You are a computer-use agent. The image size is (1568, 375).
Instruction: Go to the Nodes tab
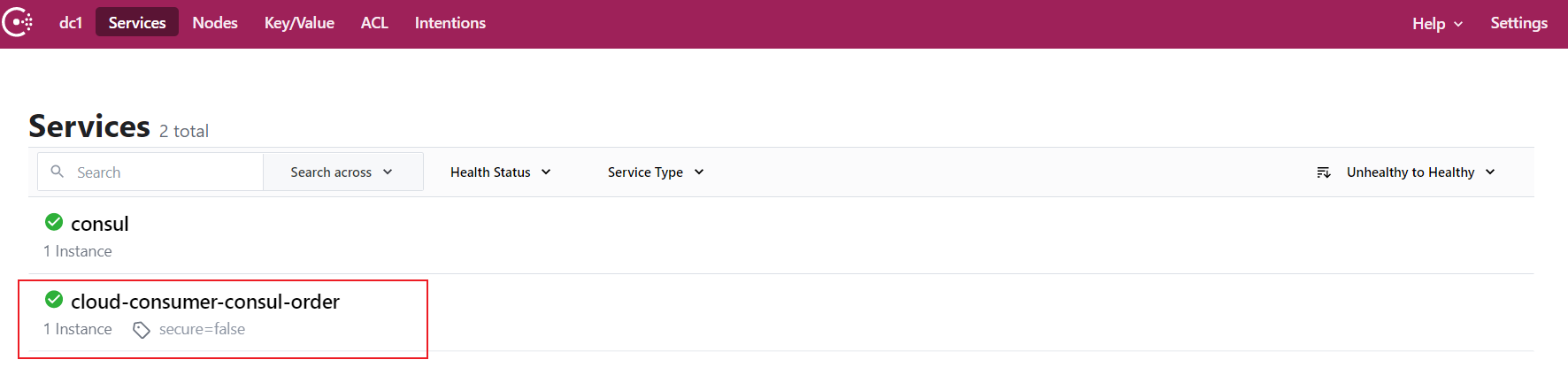pos(215,23)
